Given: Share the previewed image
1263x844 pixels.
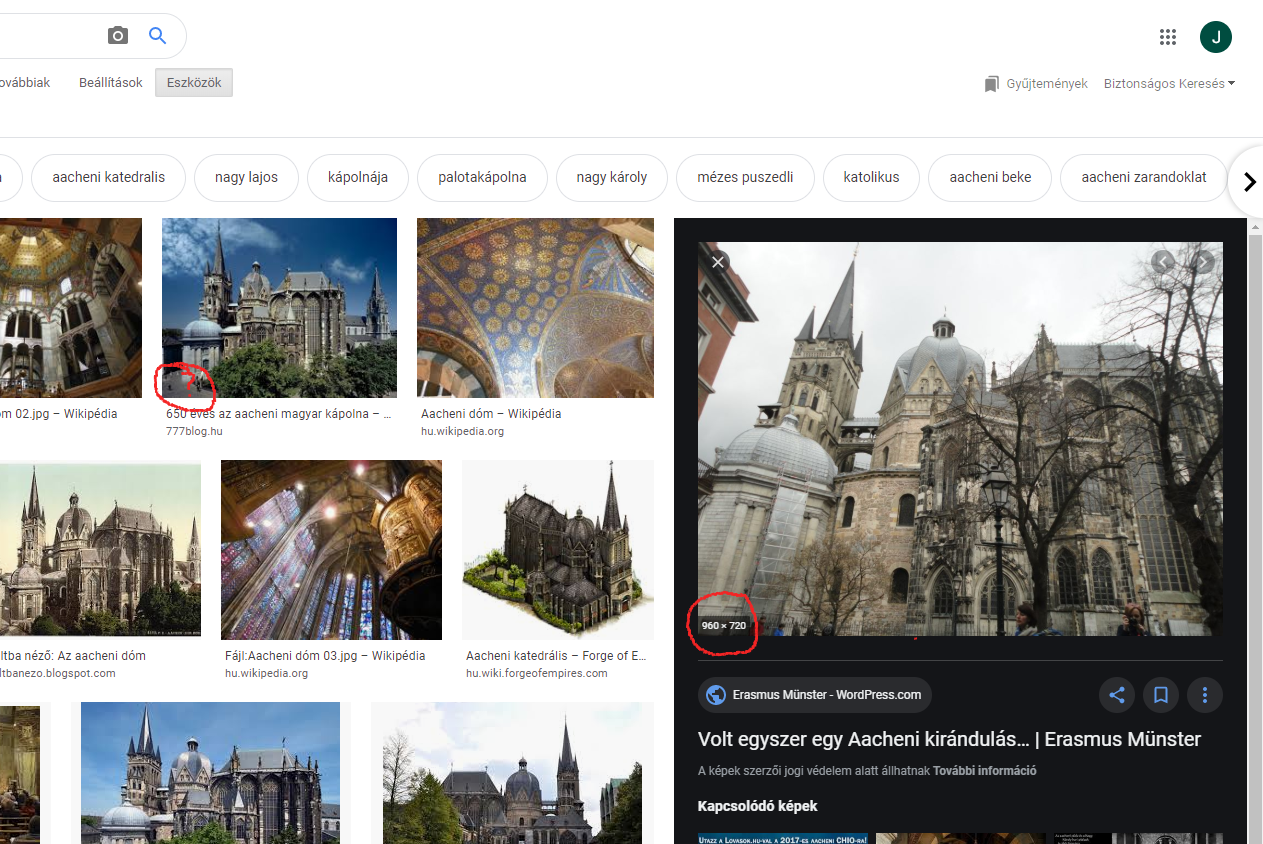Looking at the screenshot, I should [1117, 695].
